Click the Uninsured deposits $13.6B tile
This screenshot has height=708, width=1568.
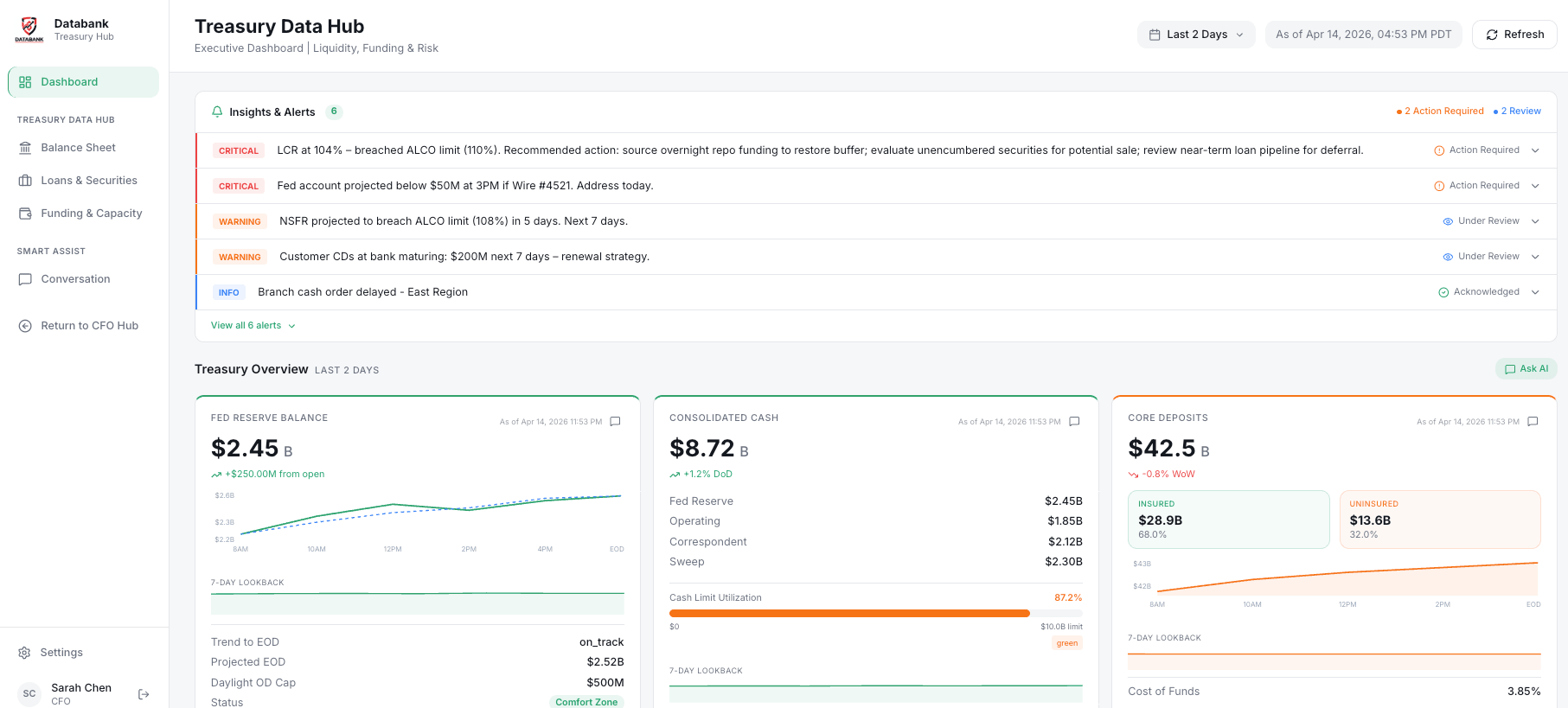coord(1439,520)
